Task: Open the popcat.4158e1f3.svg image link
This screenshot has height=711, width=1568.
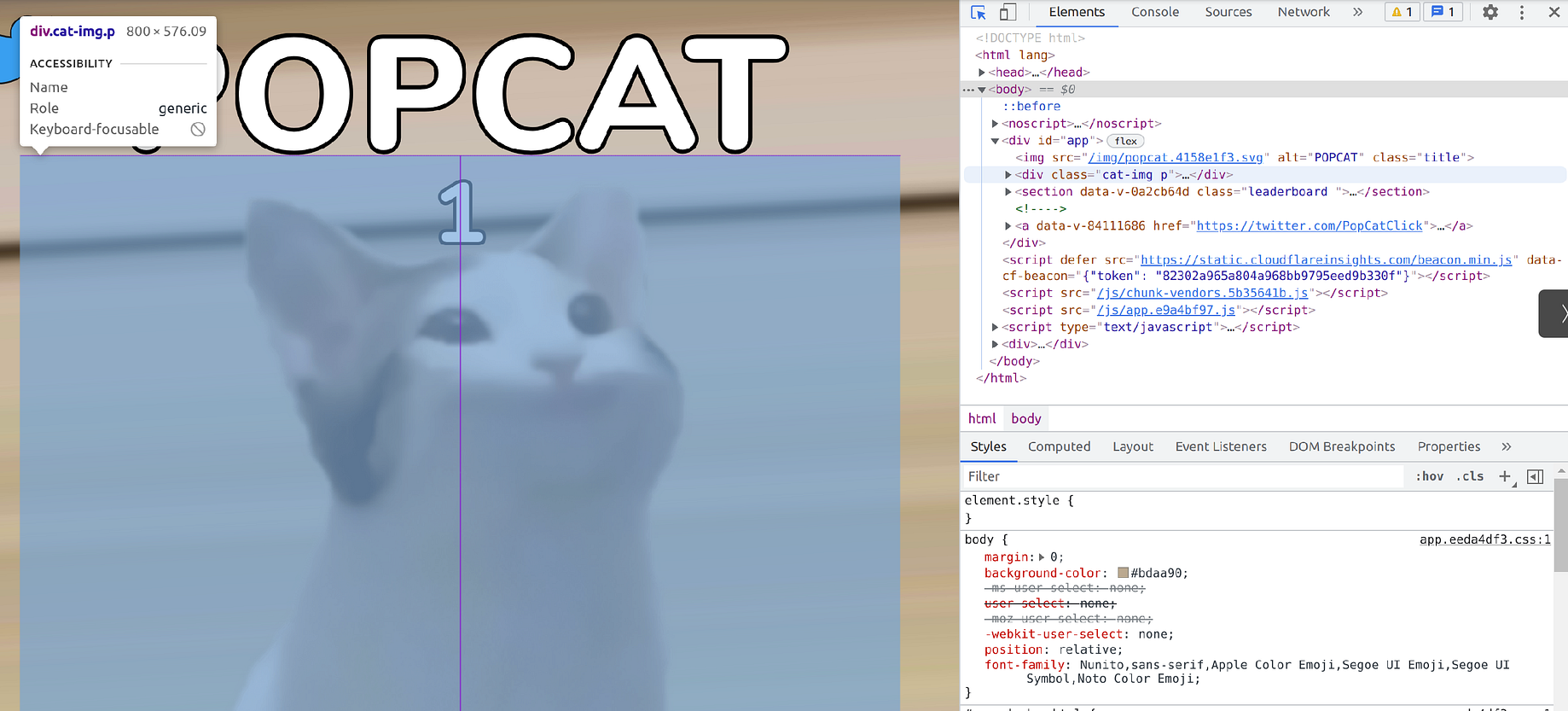Action: [x=1175, y=157]
